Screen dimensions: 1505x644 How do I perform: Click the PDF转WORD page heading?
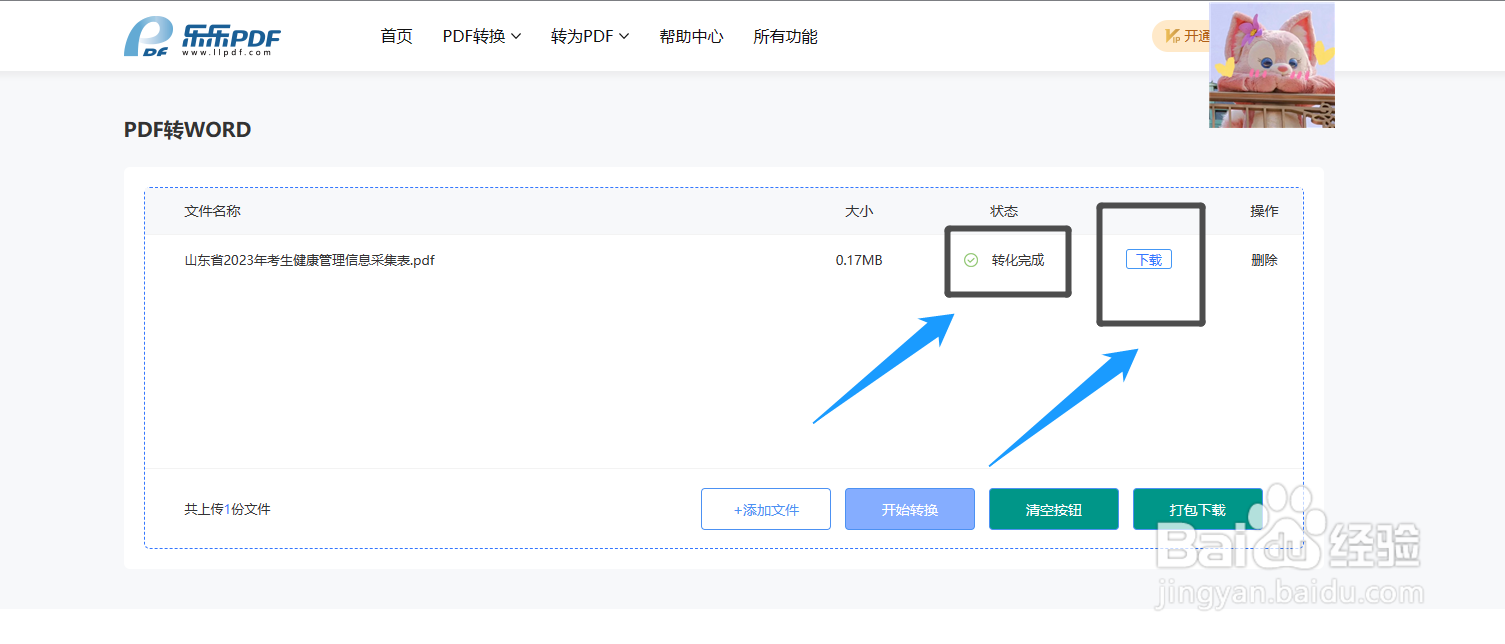(x=188, y=130)
